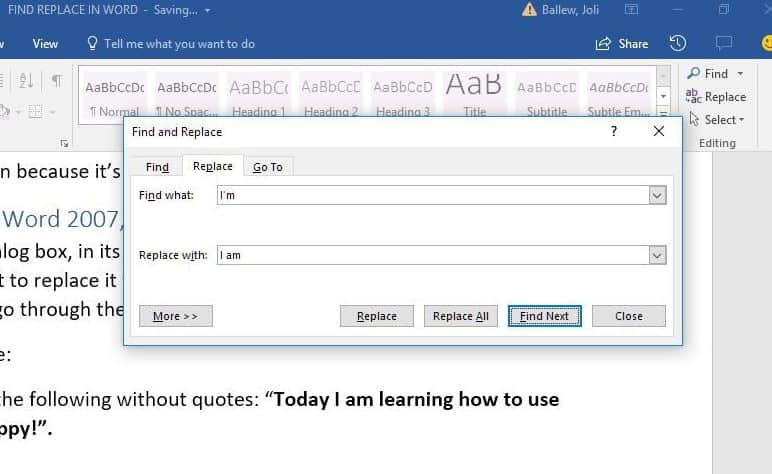This screenshot has width=772, height=474.
Task: Switch to the Go To tab
Action: coord(268,167)
